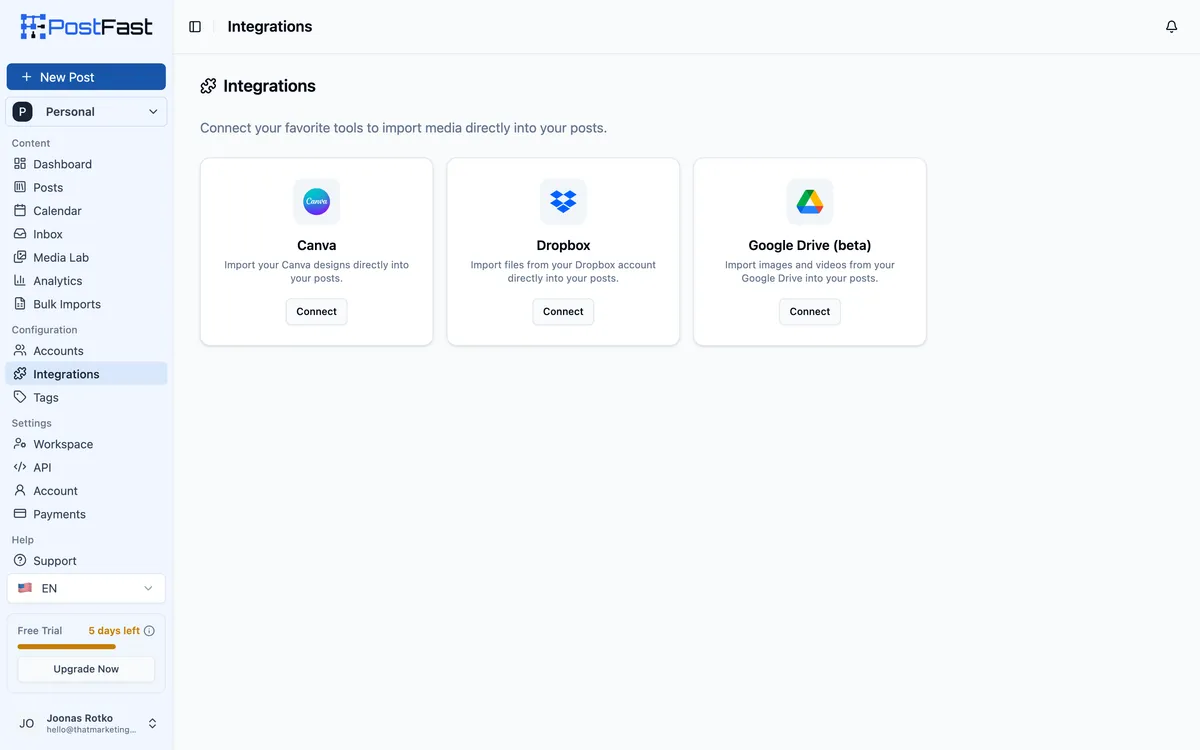
Task: Go to Posts section
Action: pos(86,187)
